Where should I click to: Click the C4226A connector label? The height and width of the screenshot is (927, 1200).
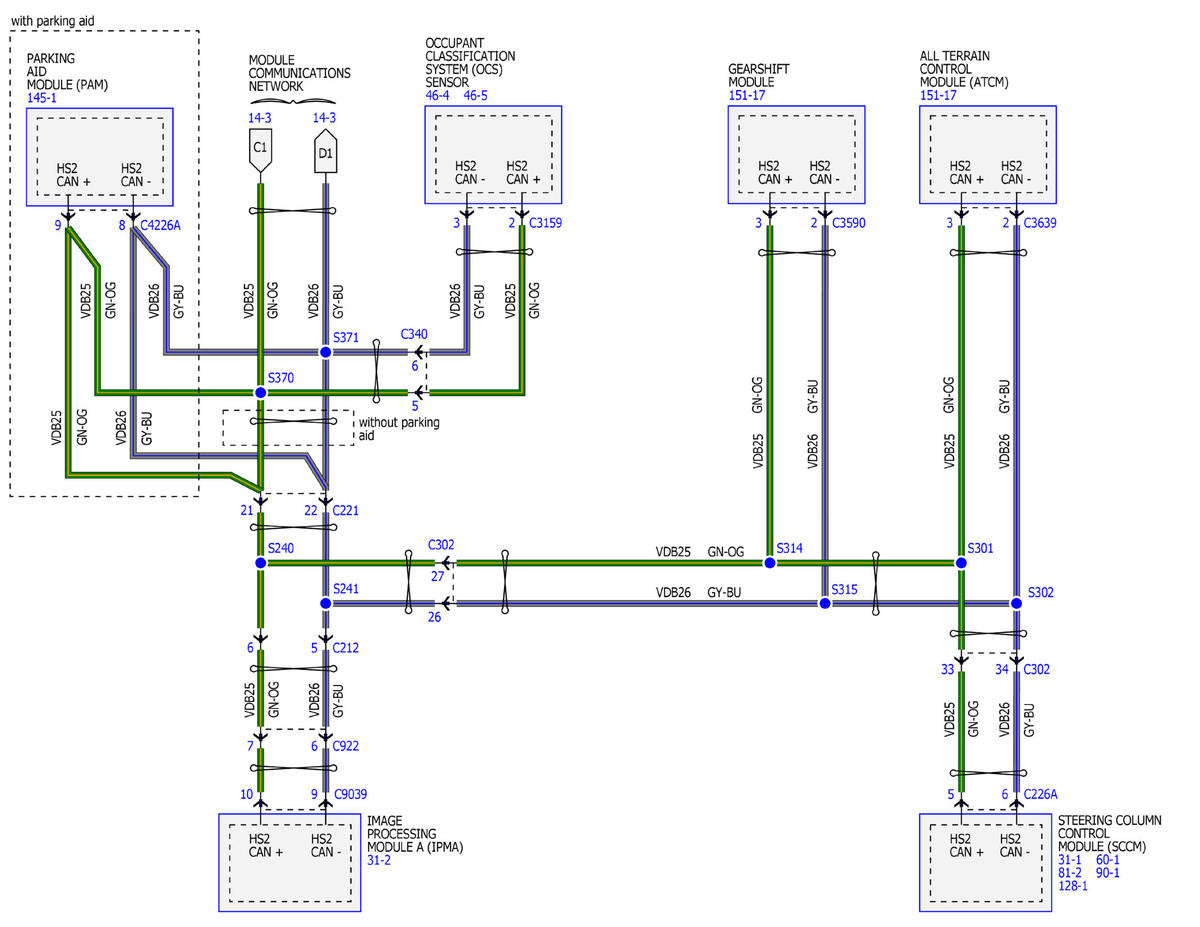point(160,225)
